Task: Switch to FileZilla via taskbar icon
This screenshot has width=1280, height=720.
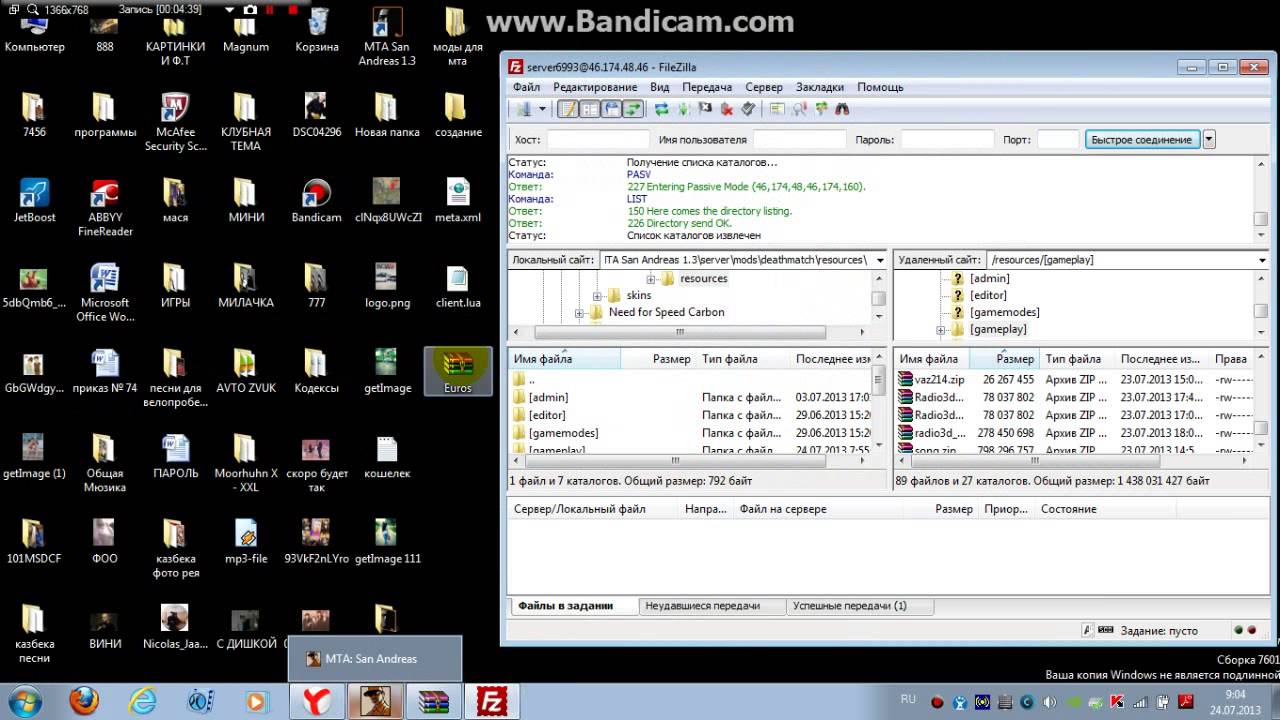Action: [x=491, y=701]
